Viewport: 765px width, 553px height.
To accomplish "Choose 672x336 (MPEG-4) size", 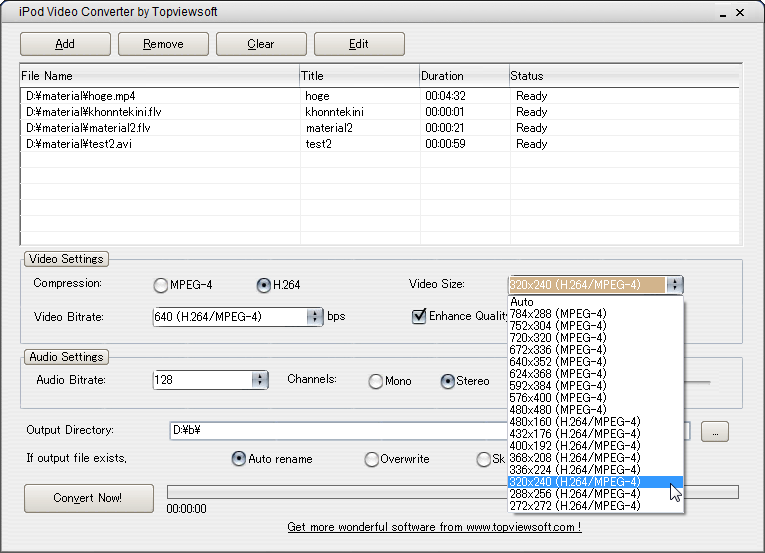I will pos(596,350).
